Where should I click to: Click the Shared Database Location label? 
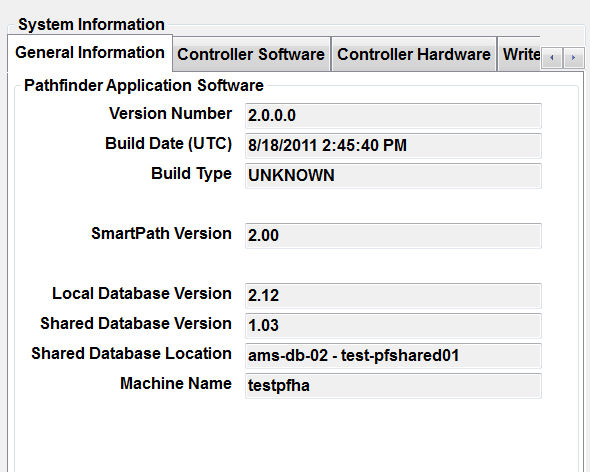click(x=131, y=353)
